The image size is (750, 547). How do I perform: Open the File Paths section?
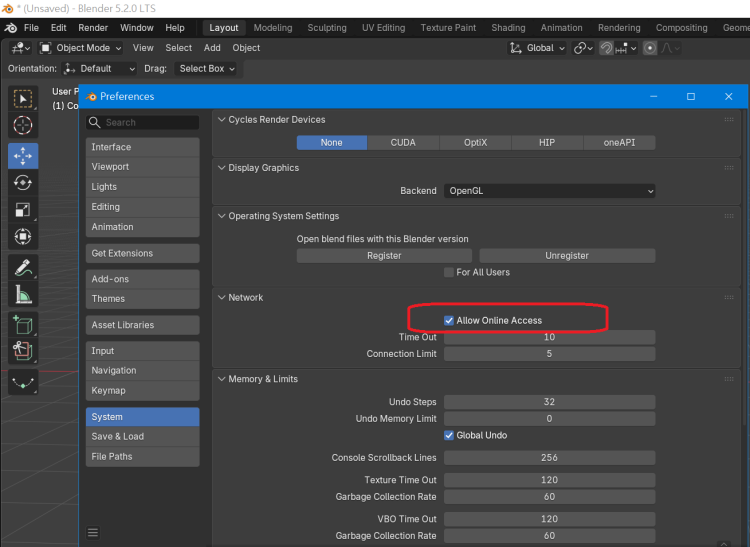(x=143, y=456)
